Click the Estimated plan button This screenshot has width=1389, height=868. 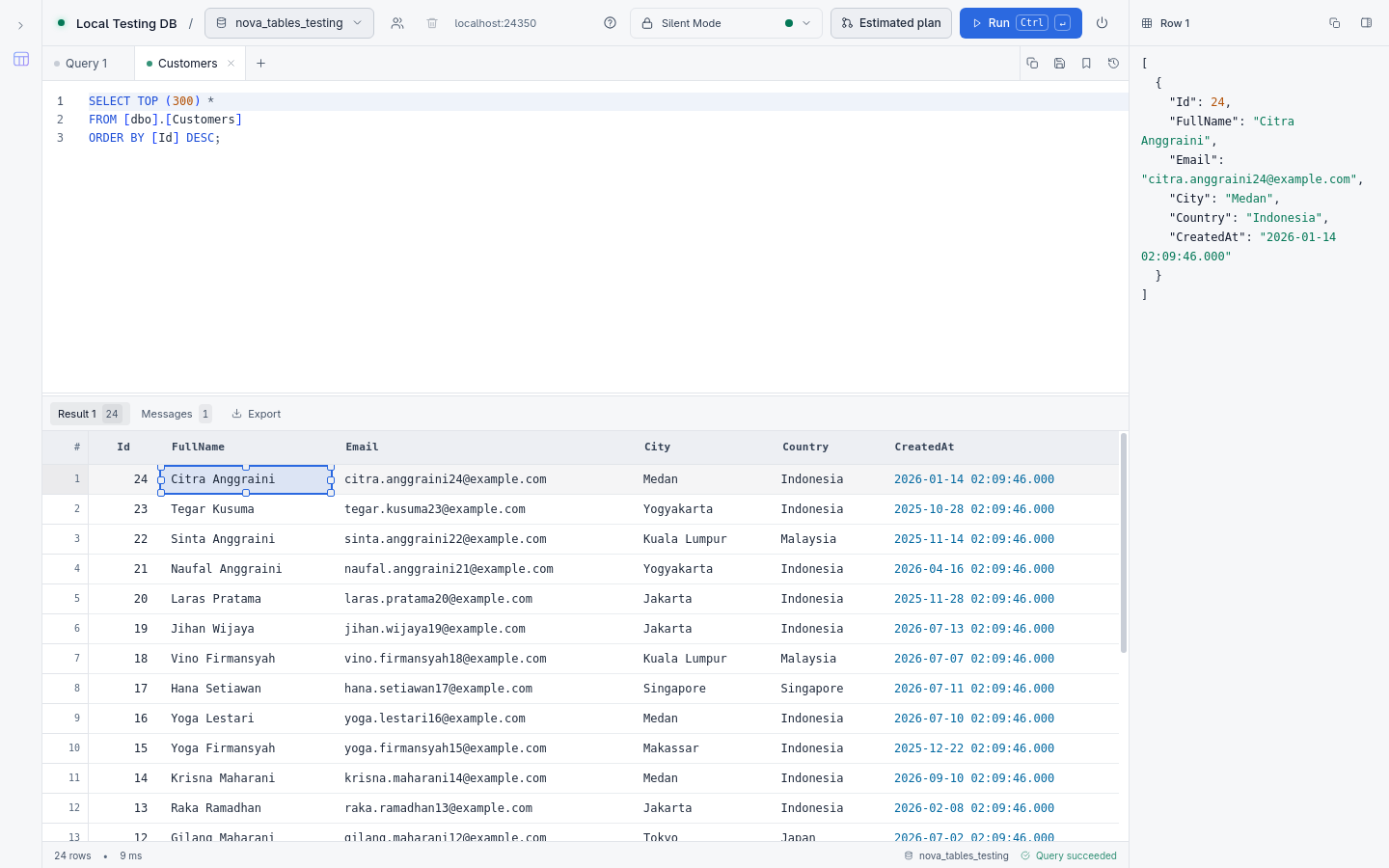click(891, 23)
